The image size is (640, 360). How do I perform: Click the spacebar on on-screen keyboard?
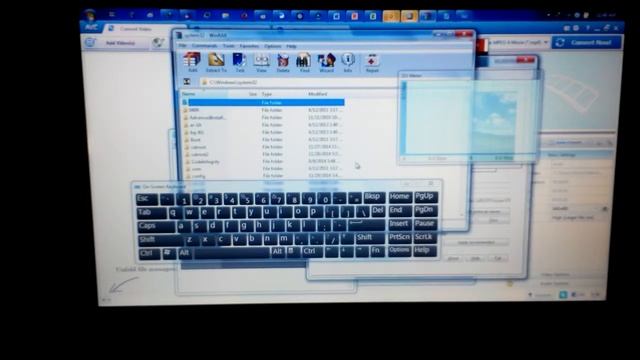(231, 253)
